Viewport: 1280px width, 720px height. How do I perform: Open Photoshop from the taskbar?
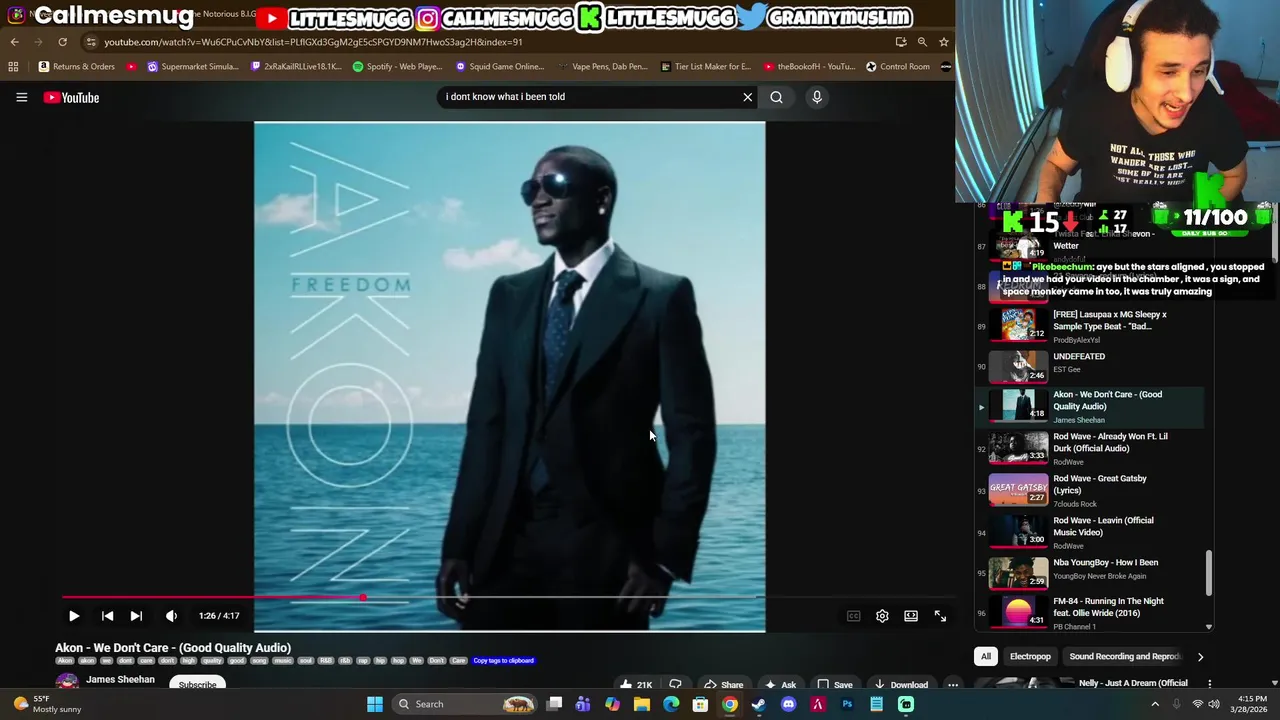point(847,704)
